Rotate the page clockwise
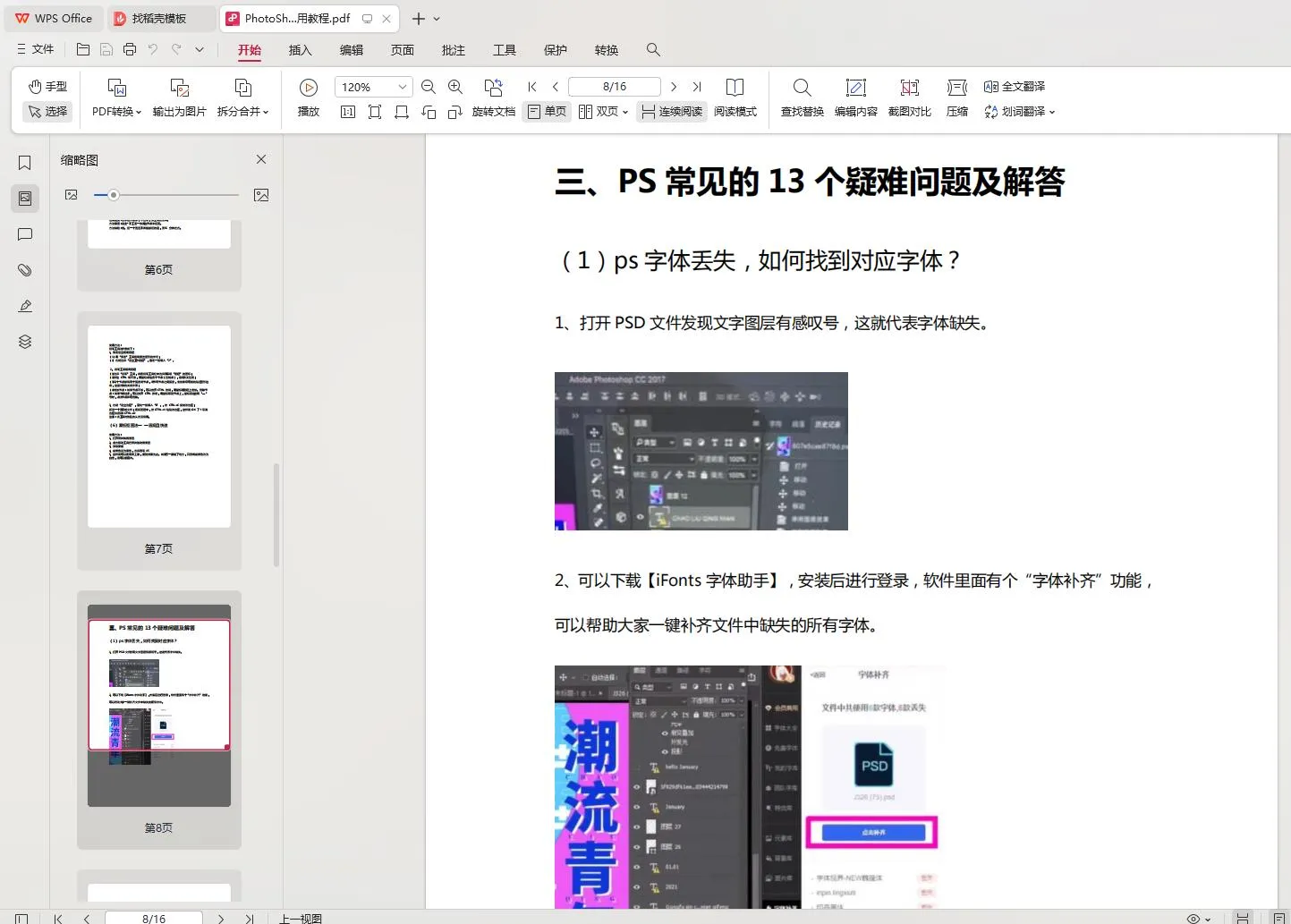Viewport: 1291px width, 924px height. [x=455, y=112]
